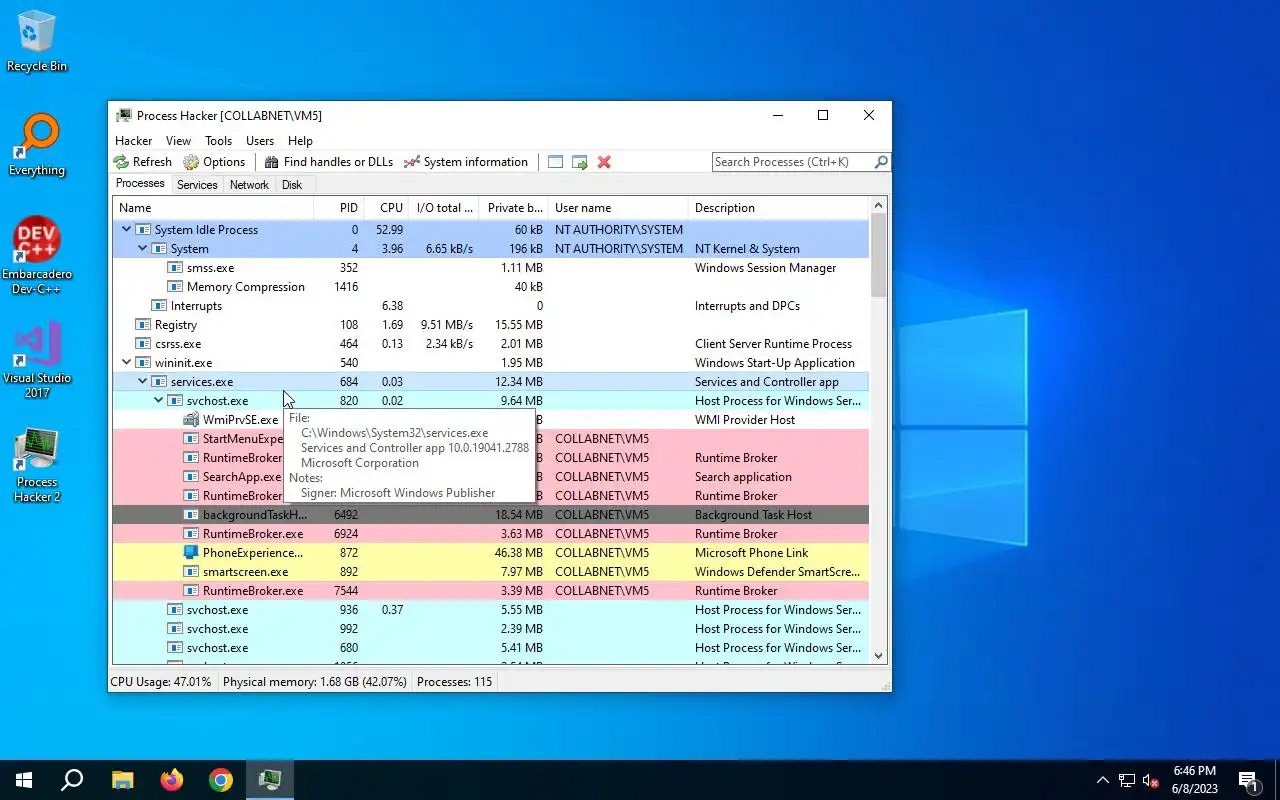Open the Tools menu
The height and width of the screenshot is (800, 1280).
tap(218, 141)
